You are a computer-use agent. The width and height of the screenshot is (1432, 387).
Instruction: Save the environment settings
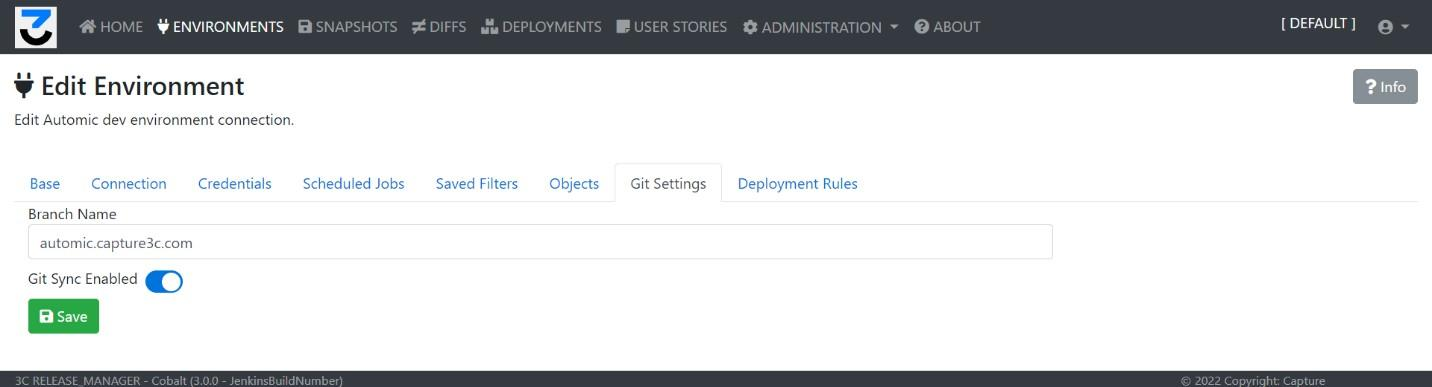click(63, 316)
